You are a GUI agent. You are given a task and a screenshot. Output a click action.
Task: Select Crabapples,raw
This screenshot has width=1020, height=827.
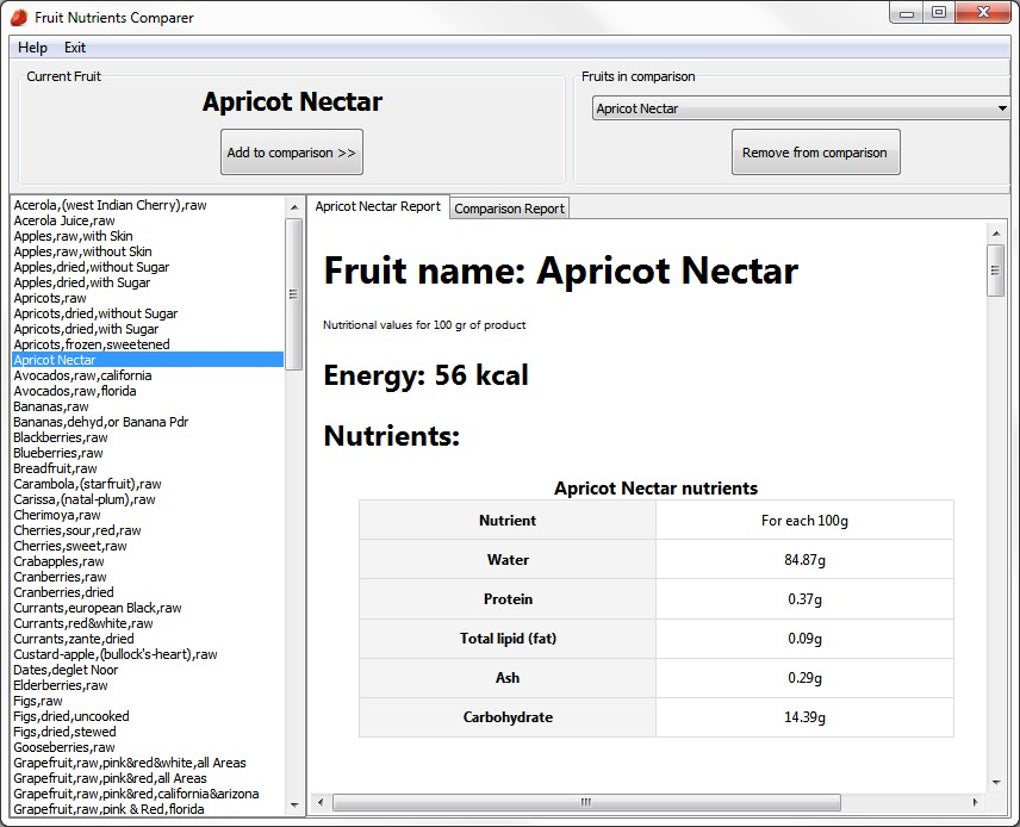148,562
